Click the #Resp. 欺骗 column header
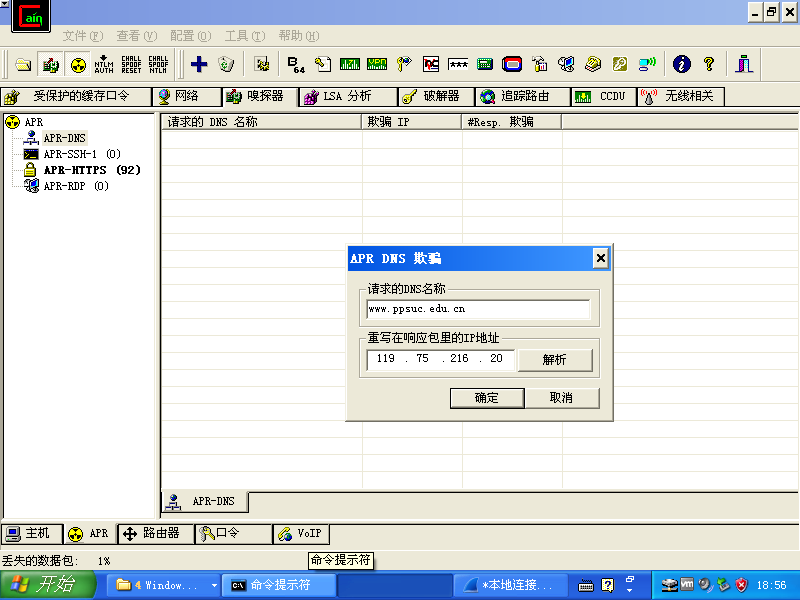This screenshot has width=800, height=600. [512, 122]
